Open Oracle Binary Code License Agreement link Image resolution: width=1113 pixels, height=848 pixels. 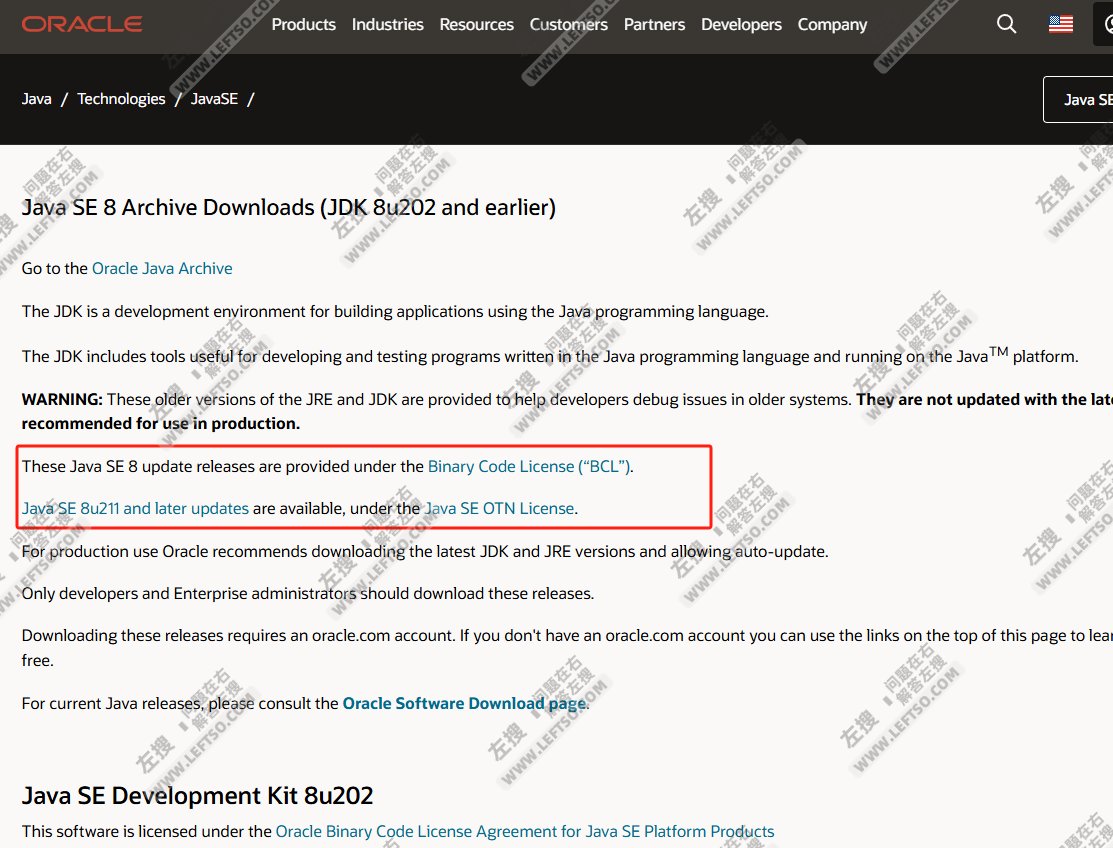(x=524, y=831)
